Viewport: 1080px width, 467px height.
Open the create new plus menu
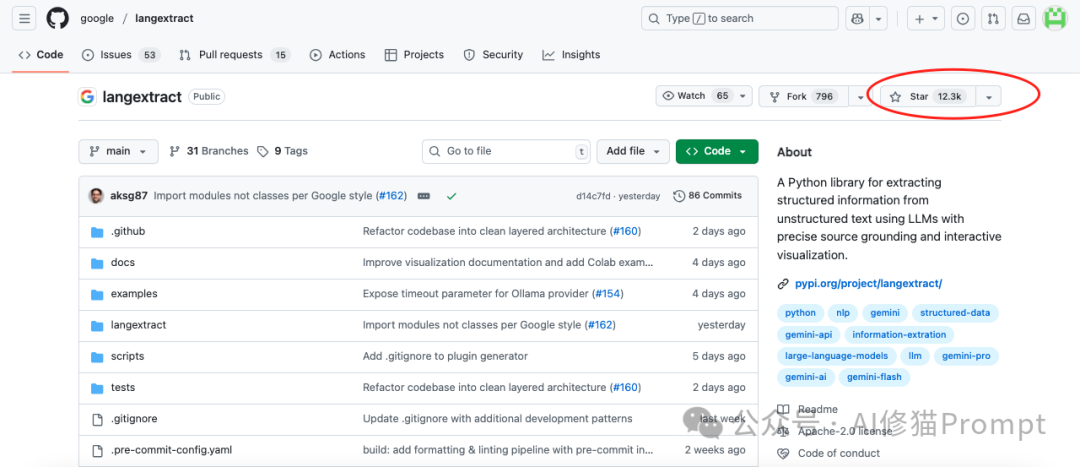tap(926, 19)
